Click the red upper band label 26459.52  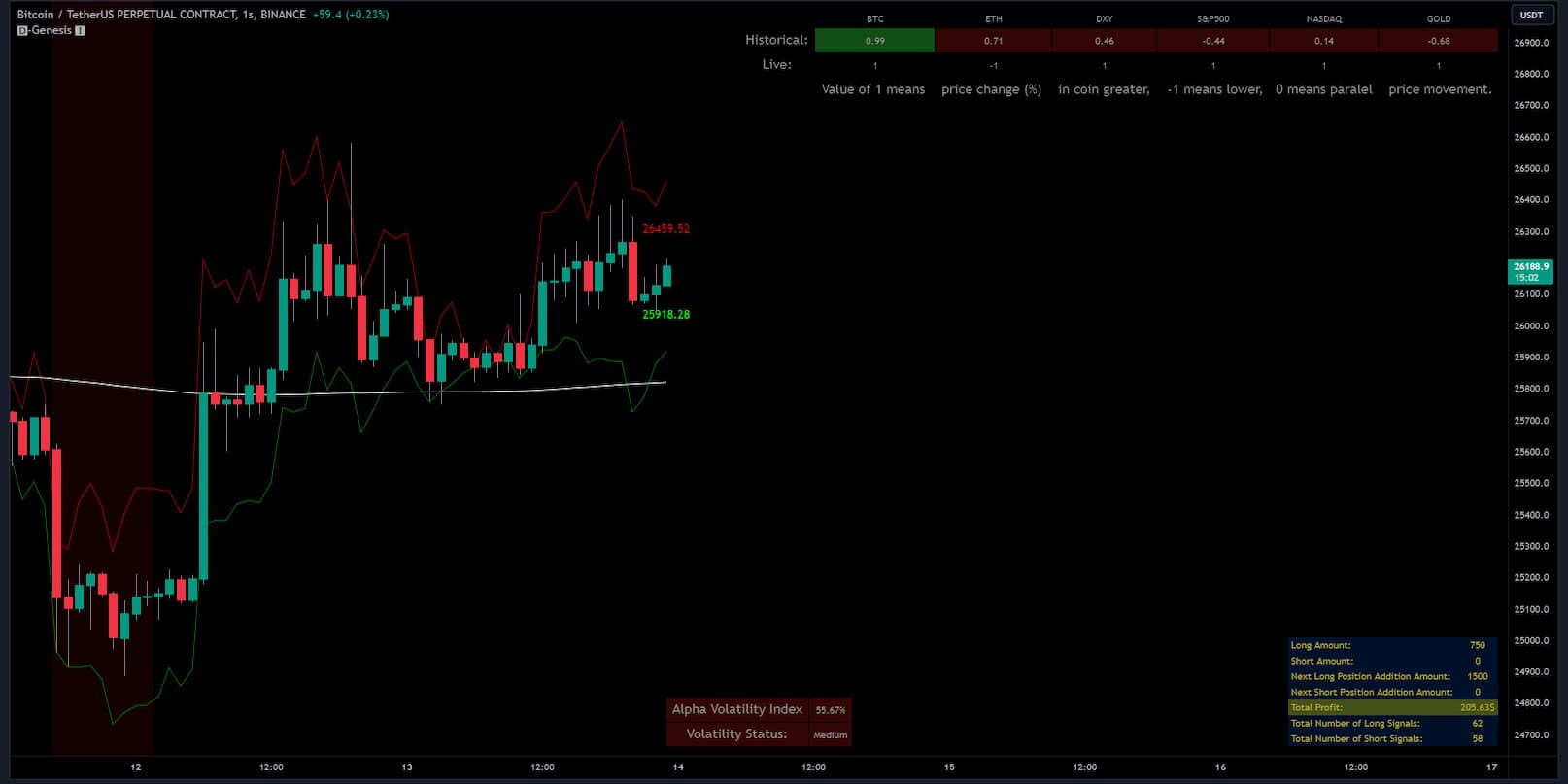click(665, 229)
